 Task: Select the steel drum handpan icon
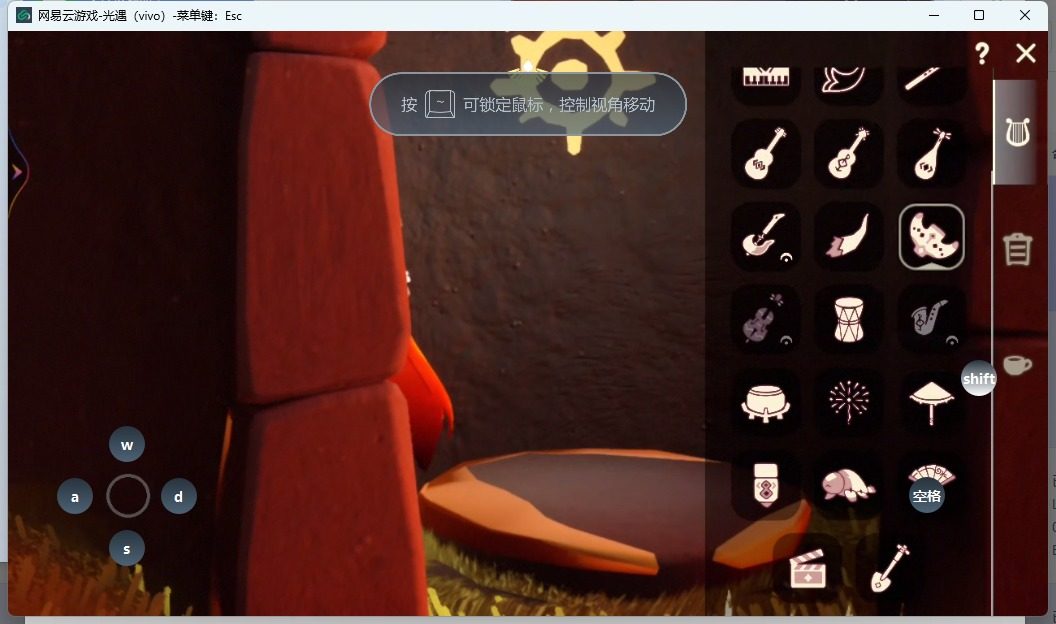point(766,402)
